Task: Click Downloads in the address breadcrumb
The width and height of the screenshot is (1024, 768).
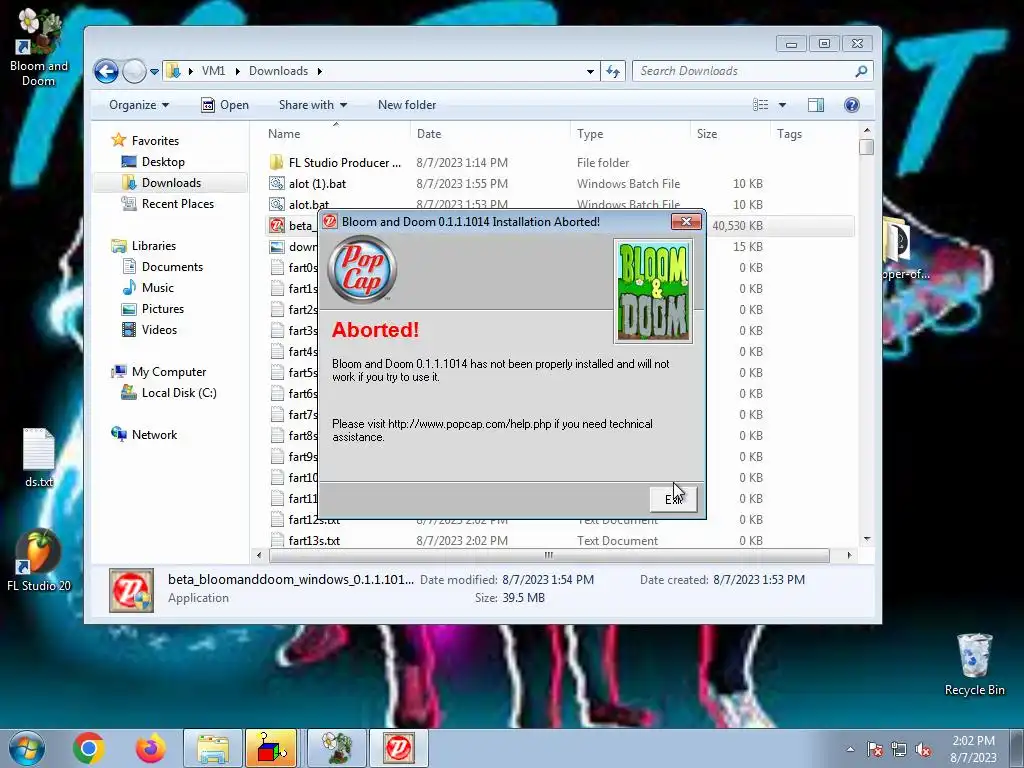Action: point(278,71)
